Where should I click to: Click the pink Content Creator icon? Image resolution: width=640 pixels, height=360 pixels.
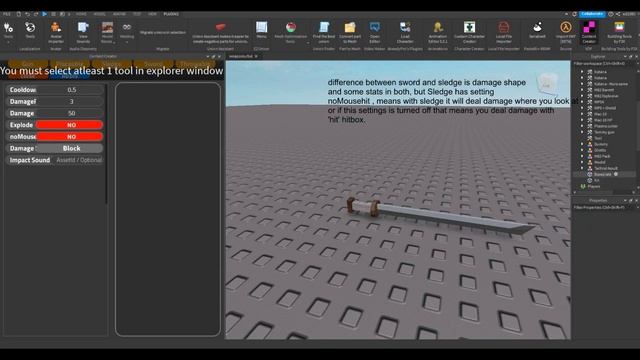tap(589, 27)
